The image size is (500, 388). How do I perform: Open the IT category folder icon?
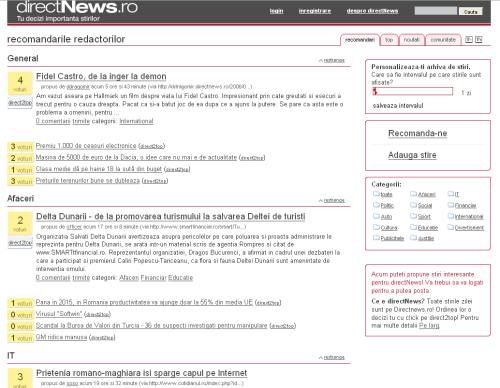(x=451, y=193)
